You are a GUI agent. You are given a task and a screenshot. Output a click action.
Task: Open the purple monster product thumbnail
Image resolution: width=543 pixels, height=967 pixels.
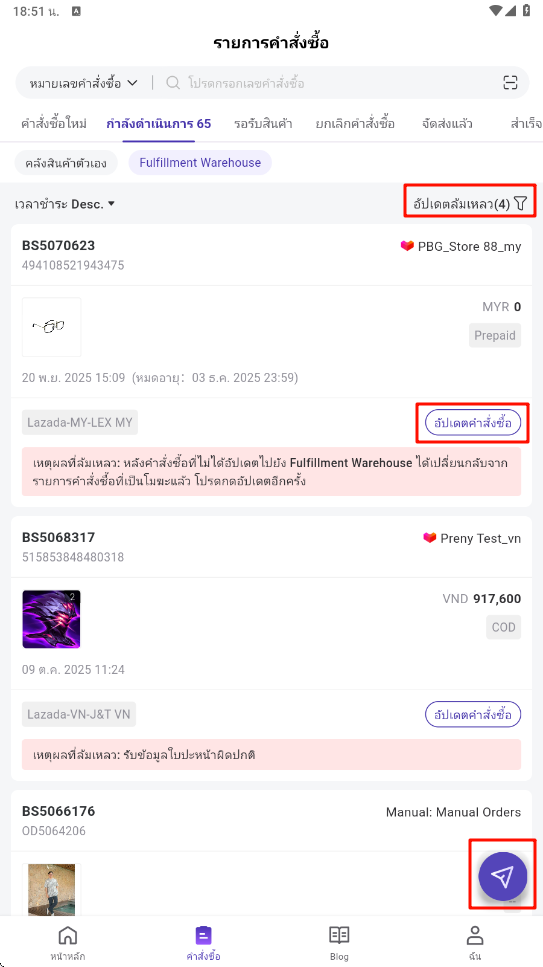point(51,619)
